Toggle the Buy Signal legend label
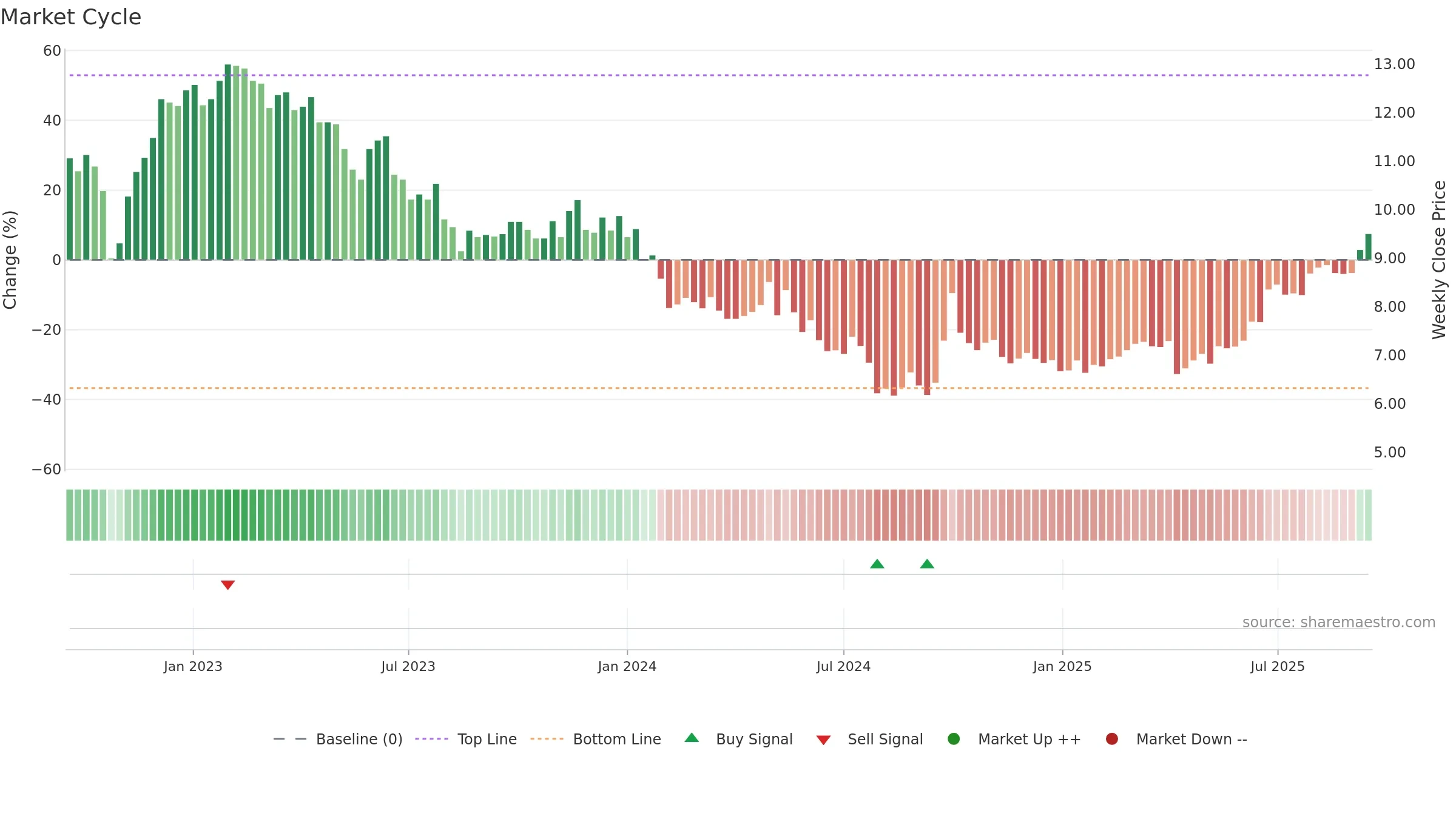 754,739
